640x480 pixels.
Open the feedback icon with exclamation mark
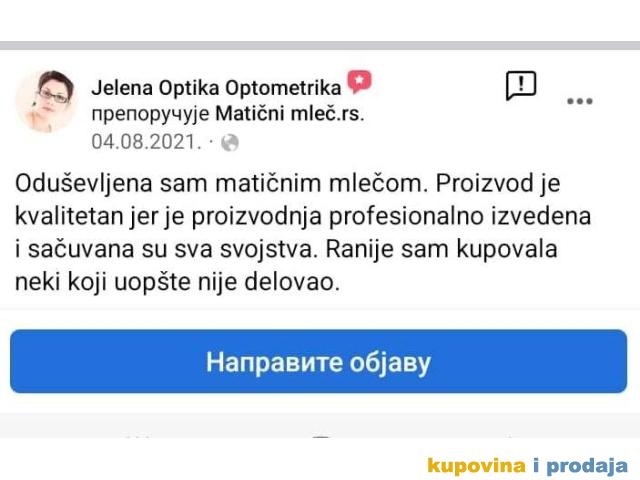coord(521,85)
